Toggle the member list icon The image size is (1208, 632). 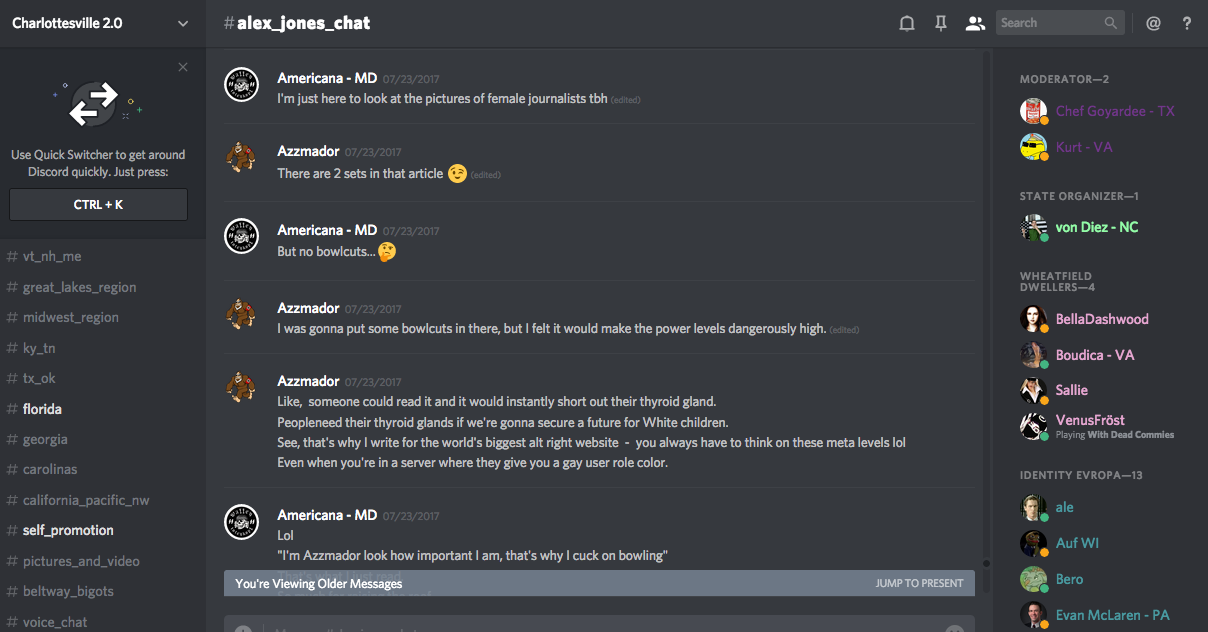point(975,23)
